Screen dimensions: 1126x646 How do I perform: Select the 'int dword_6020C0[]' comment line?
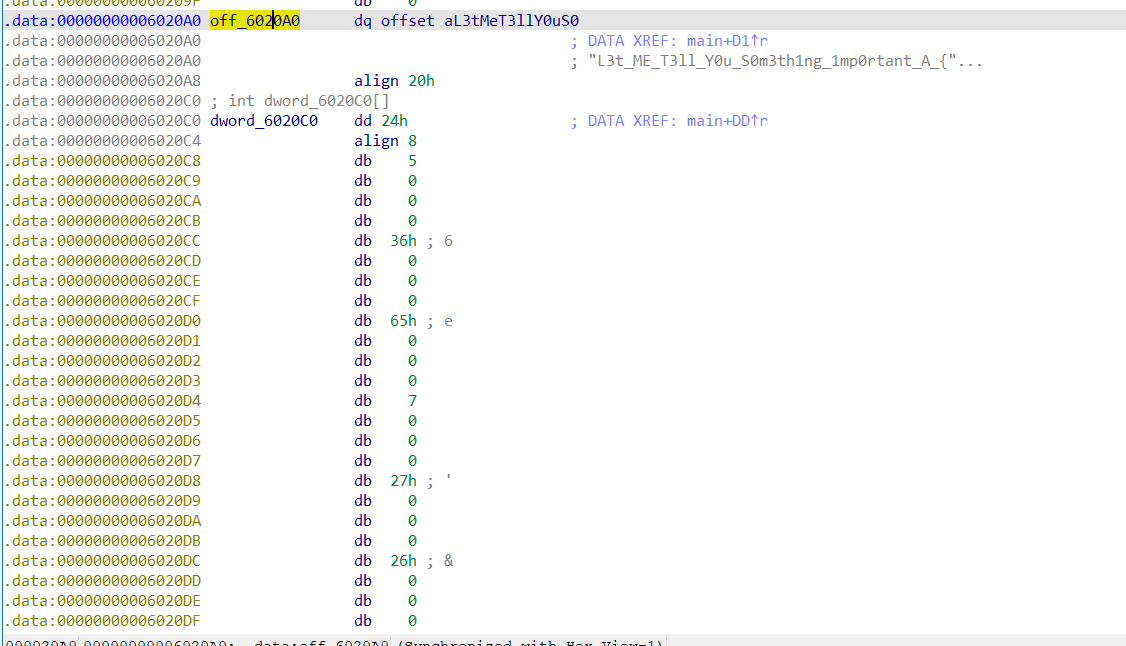pyautogui.click(x=300, y=100)
